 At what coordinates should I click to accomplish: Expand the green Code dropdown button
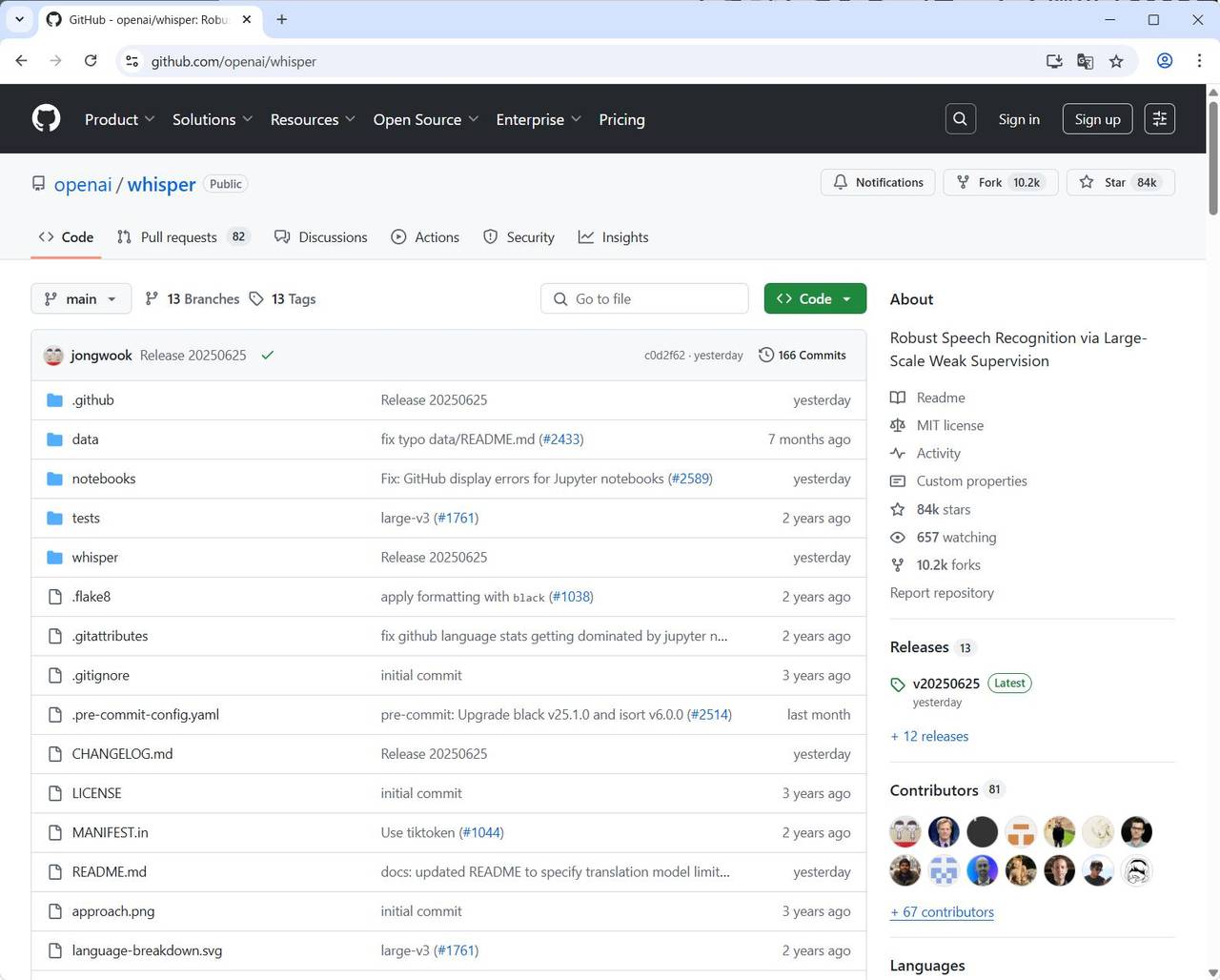(815, 298)
